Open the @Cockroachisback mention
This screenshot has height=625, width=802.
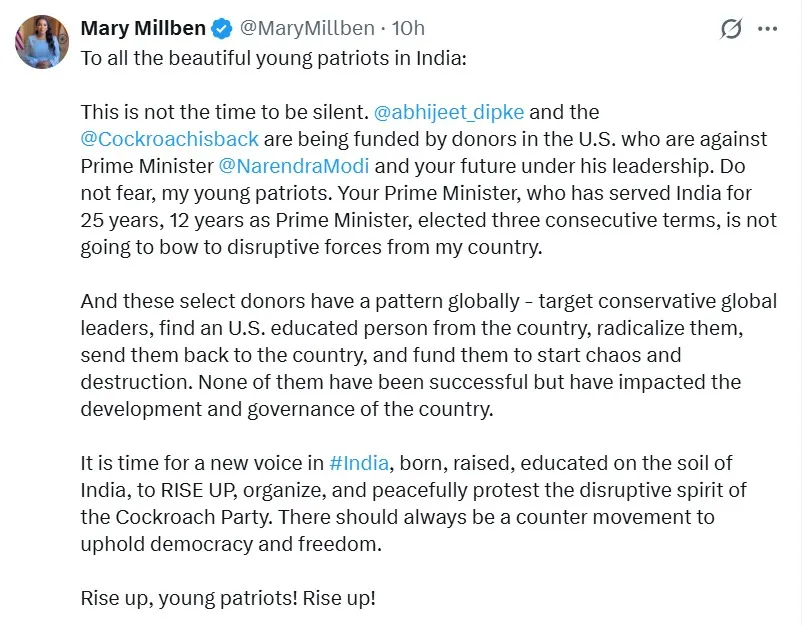[170, 139]
